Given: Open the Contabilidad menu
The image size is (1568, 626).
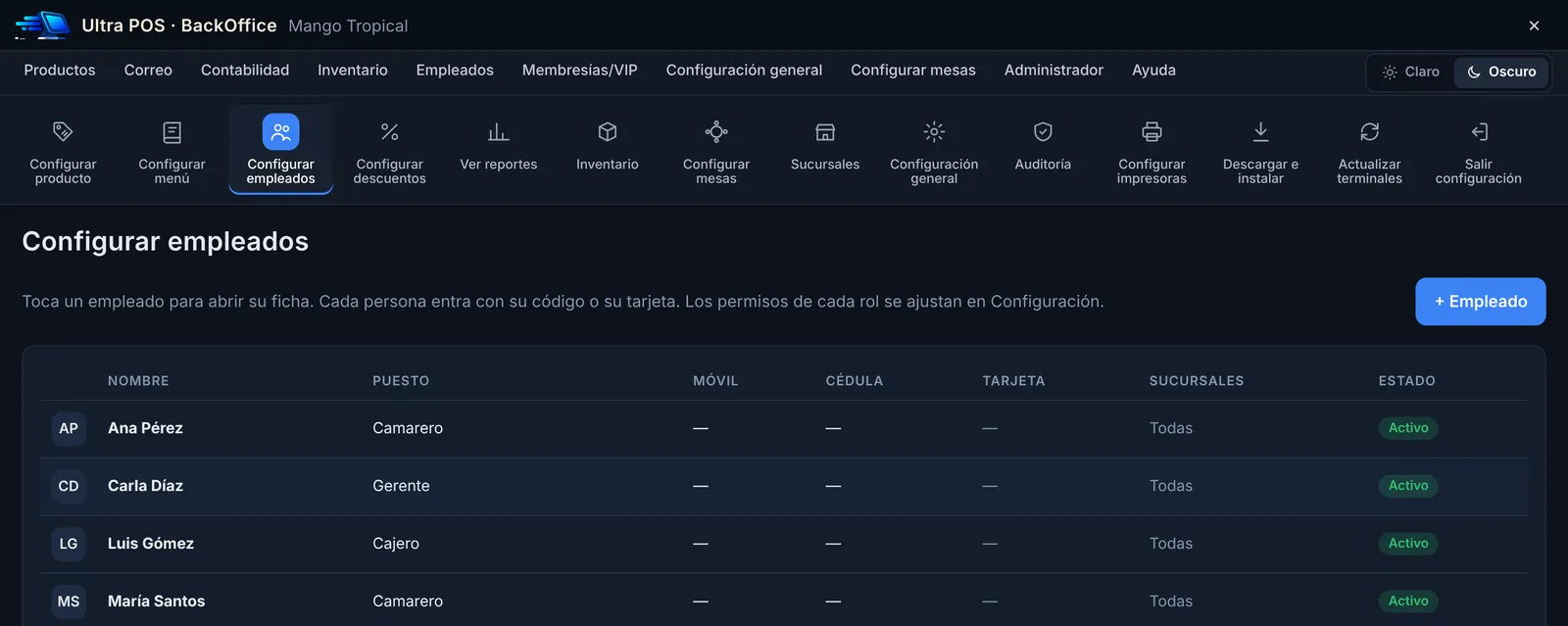Looking at the screenshot, I should [245, 71].
